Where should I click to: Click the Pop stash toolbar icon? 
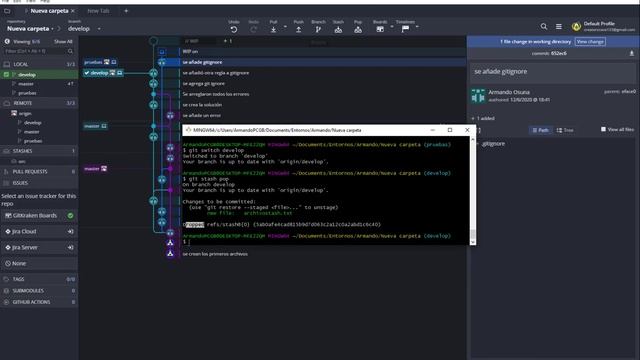tap(358, 29)
